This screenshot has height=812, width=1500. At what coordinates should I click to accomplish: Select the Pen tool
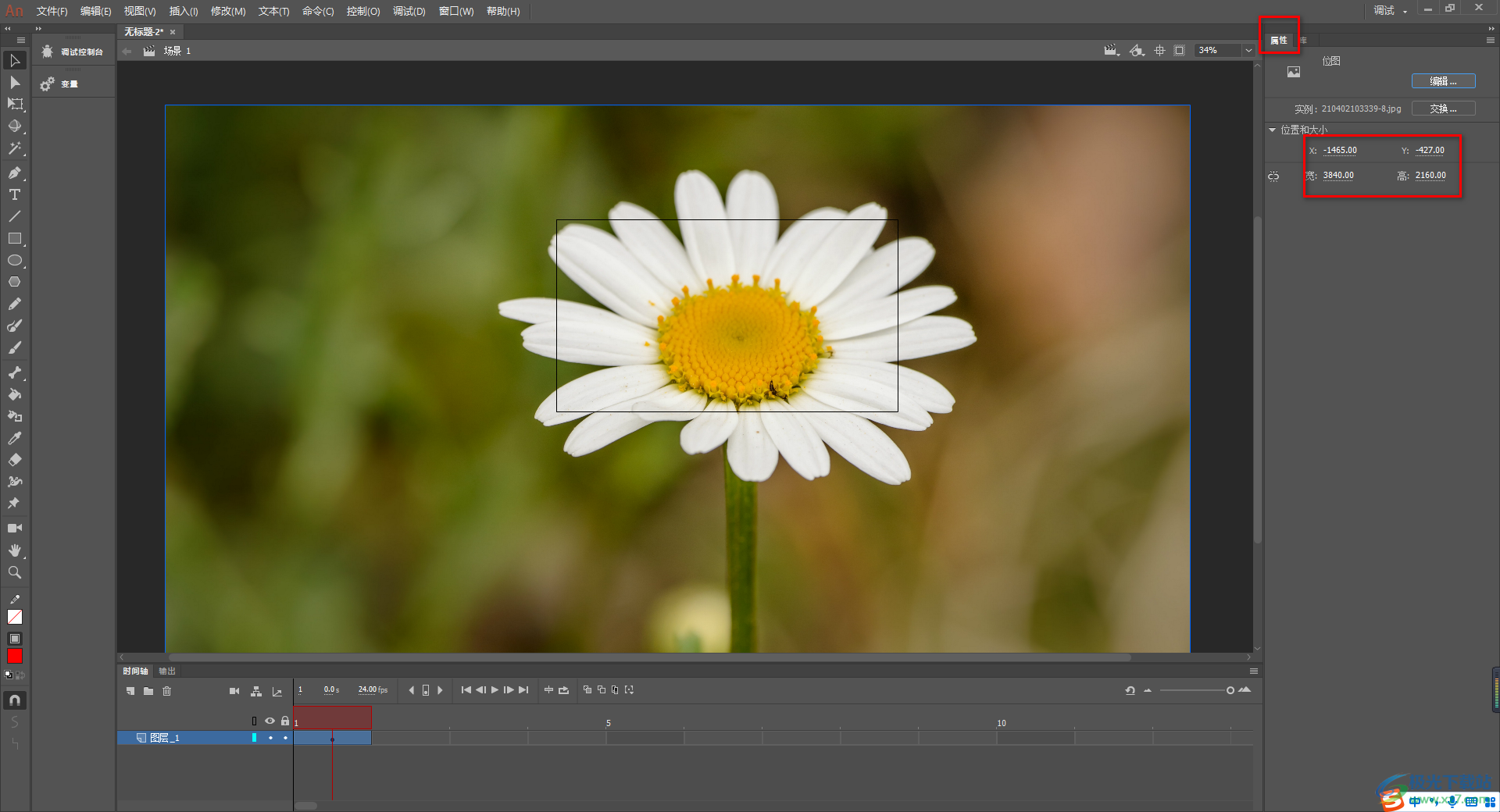coord(15,173)
